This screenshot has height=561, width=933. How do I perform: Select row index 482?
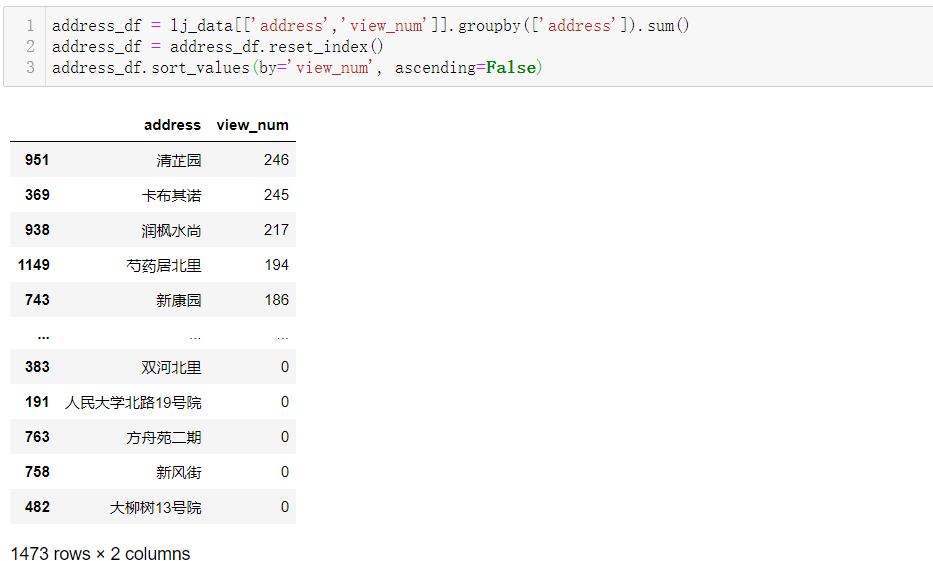(37, 507)
